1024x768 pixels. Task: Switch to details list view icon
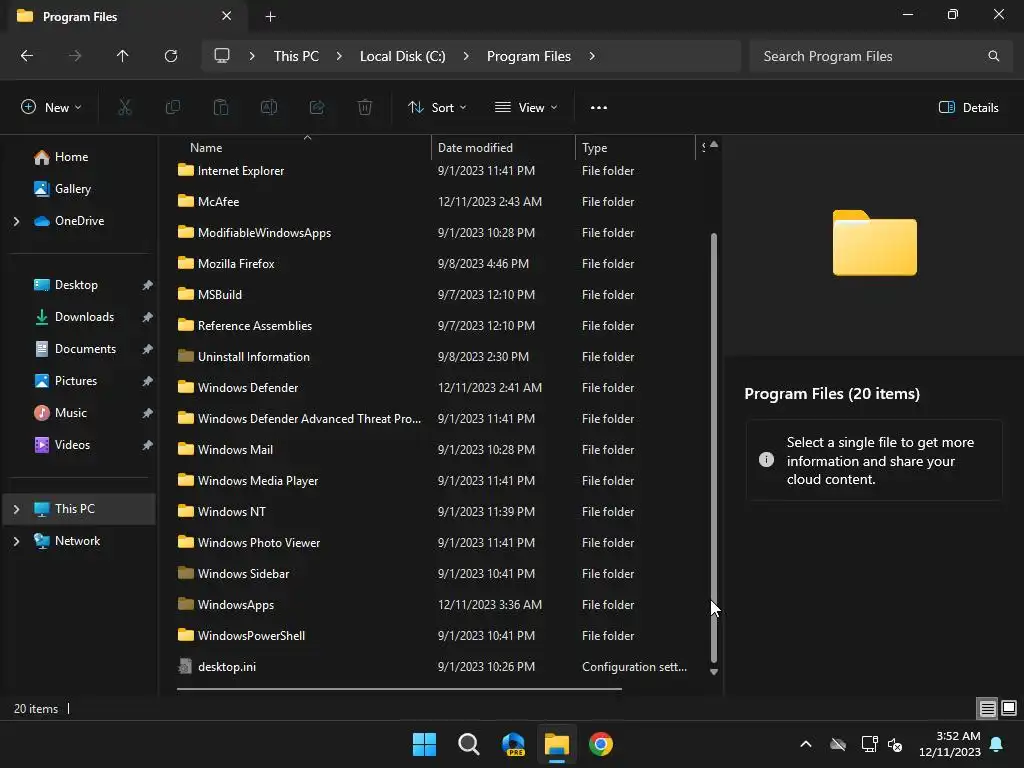(x=987, y=708)
